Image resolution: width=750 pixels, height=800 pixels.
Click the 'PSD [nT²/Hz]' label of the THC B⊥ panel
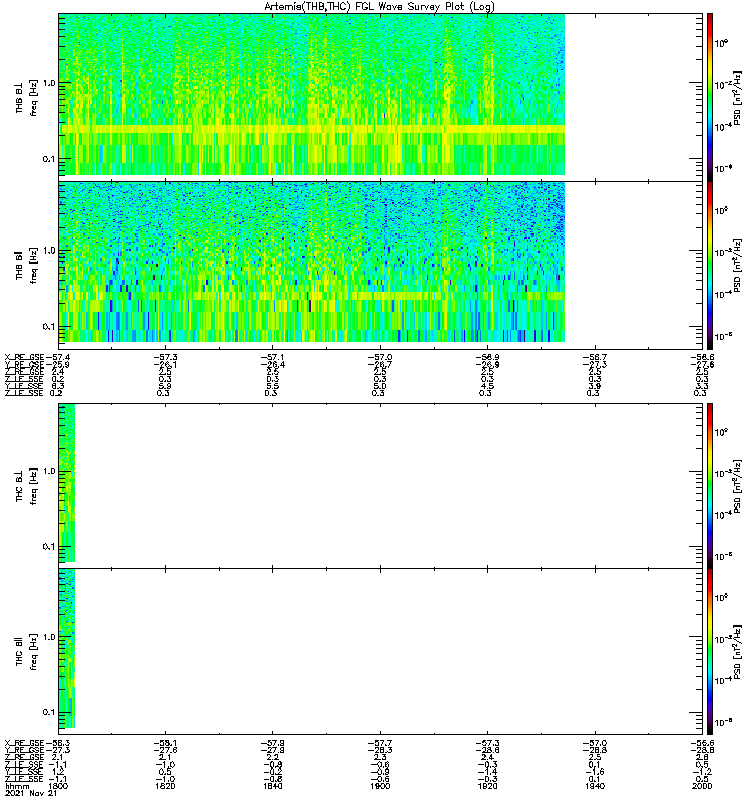tap(737, 485)
